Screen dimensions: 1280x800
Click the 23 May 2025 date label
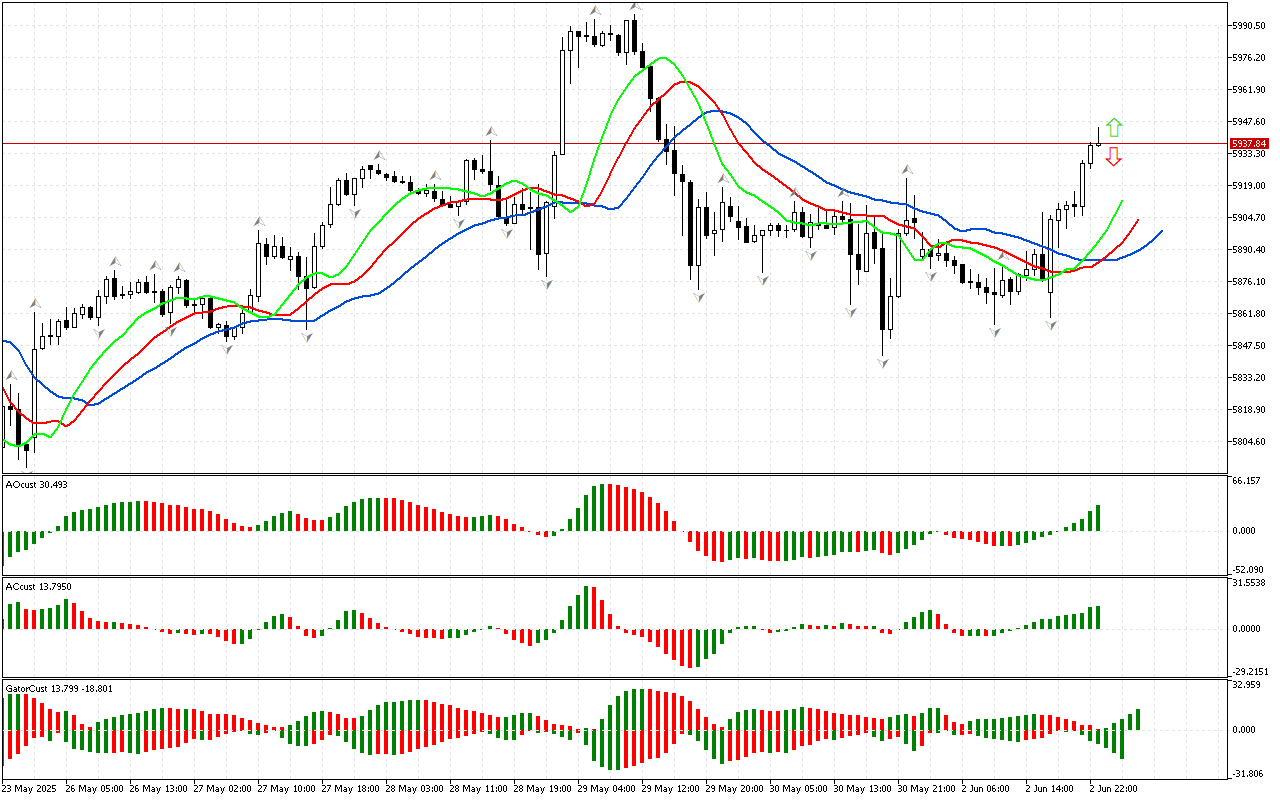30,788
